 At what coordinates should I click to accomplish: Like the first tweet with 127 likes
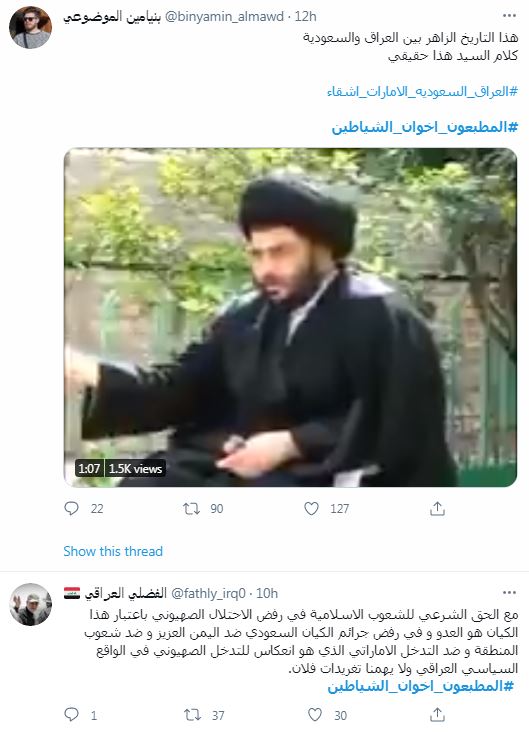point(311,508)
